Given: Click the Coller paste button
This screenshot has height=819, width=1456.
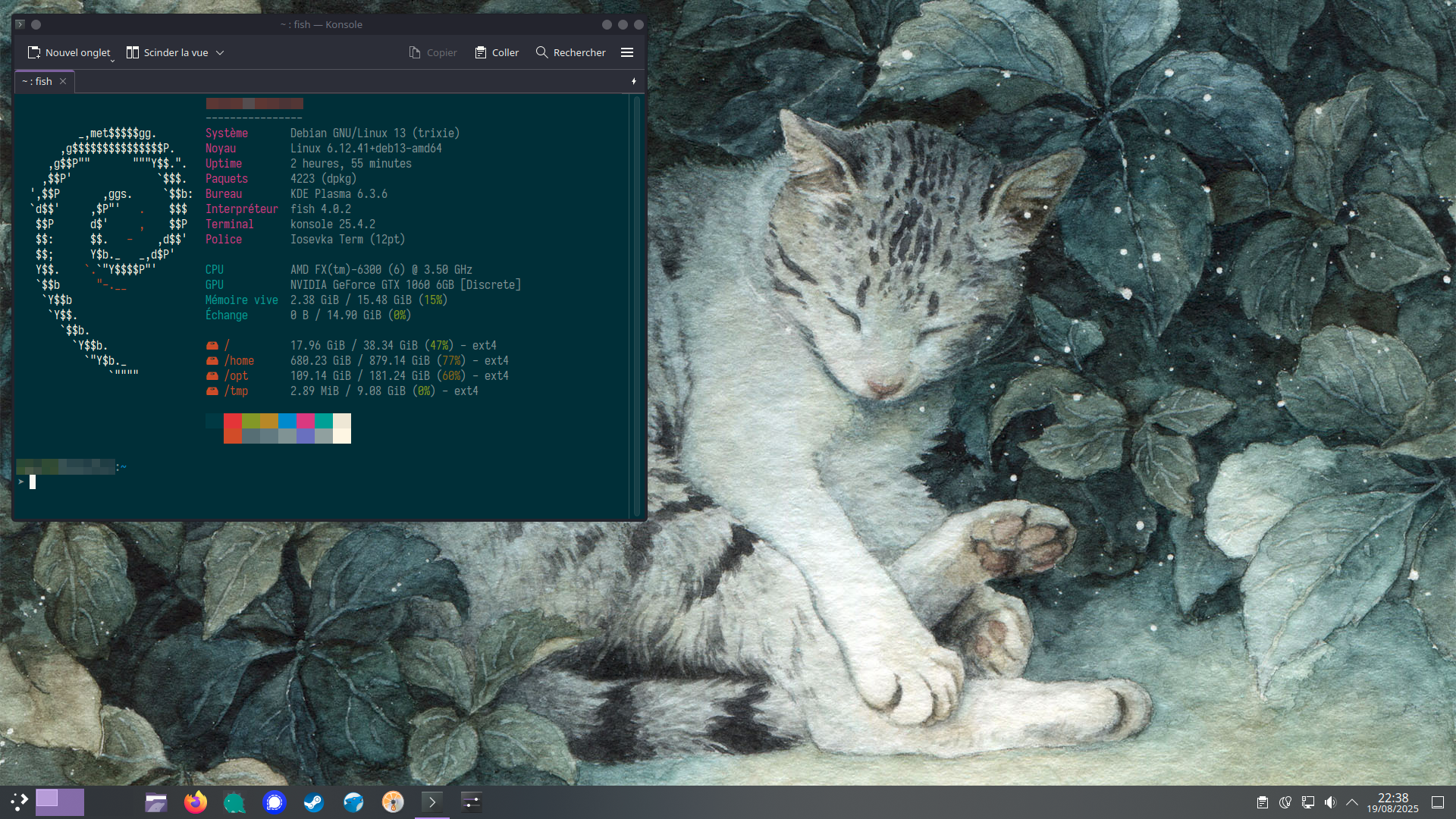Looking at the screenshot, I should click(x=497, y=52).
